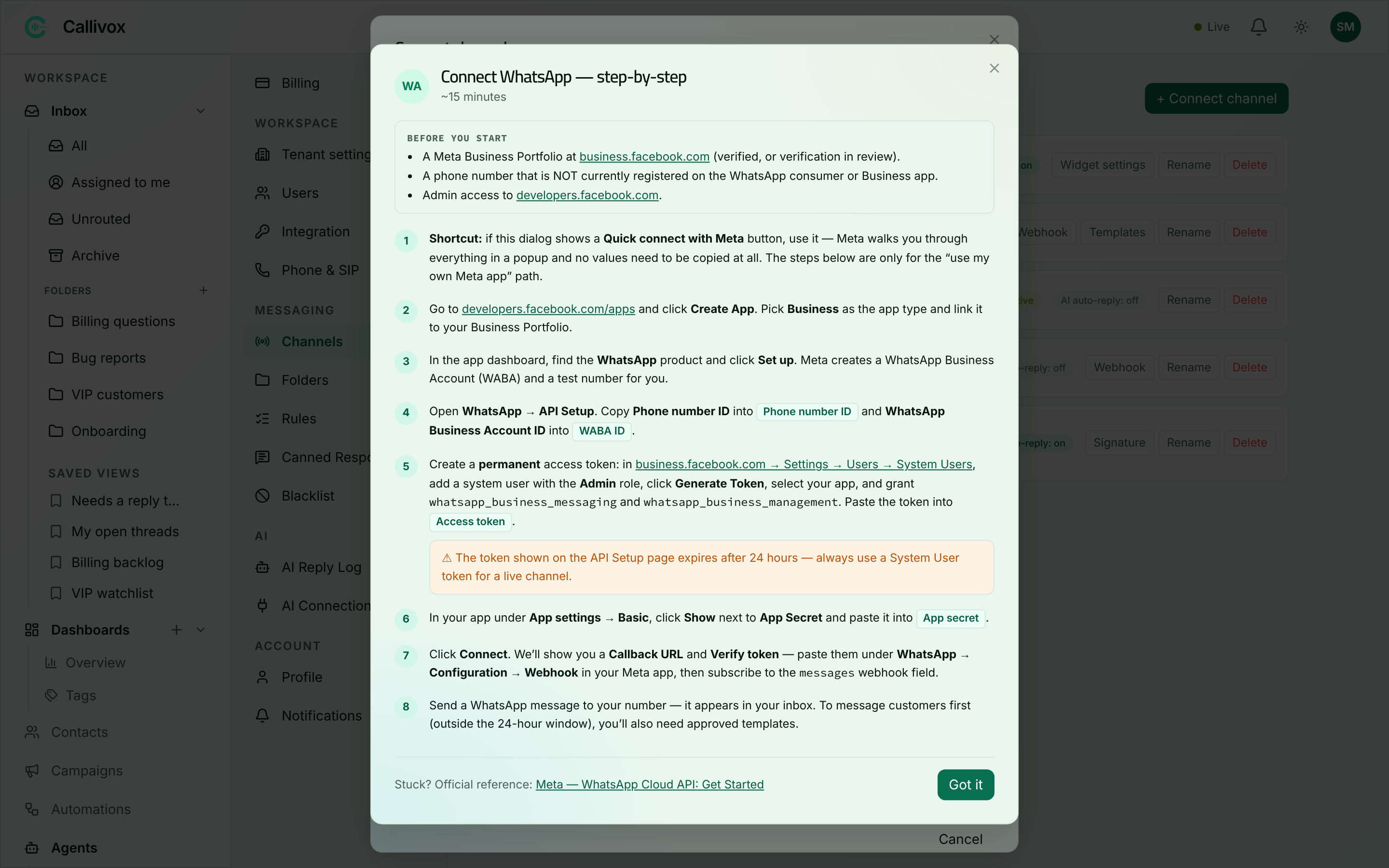
Task: Open Users settings
Action: 300,193
